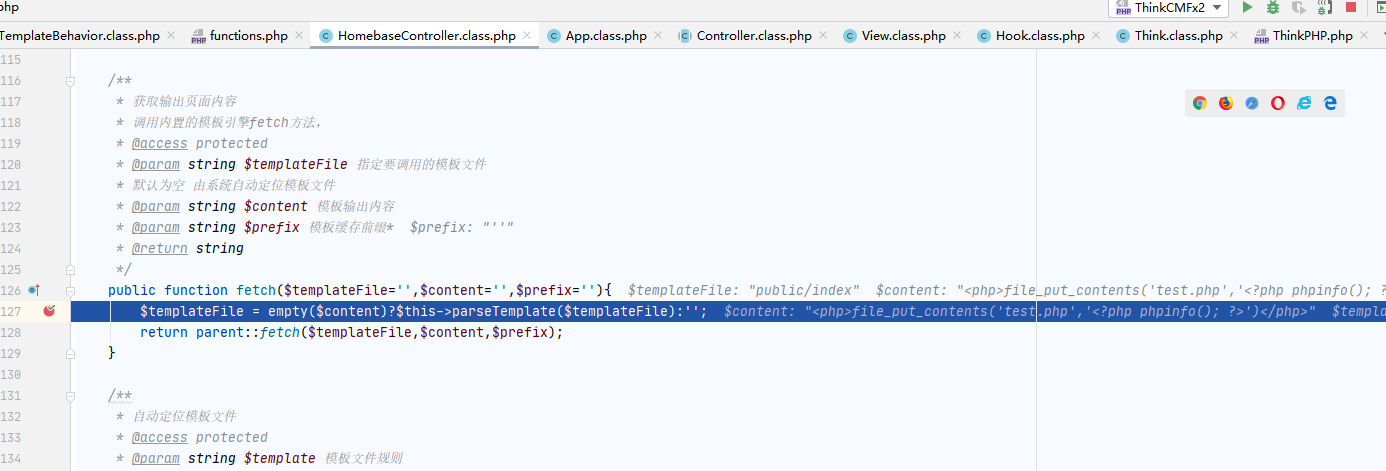The image size is (1386, 471).
Task: Close HomebaseController.class.php tab
Action: tap(527, 35)
